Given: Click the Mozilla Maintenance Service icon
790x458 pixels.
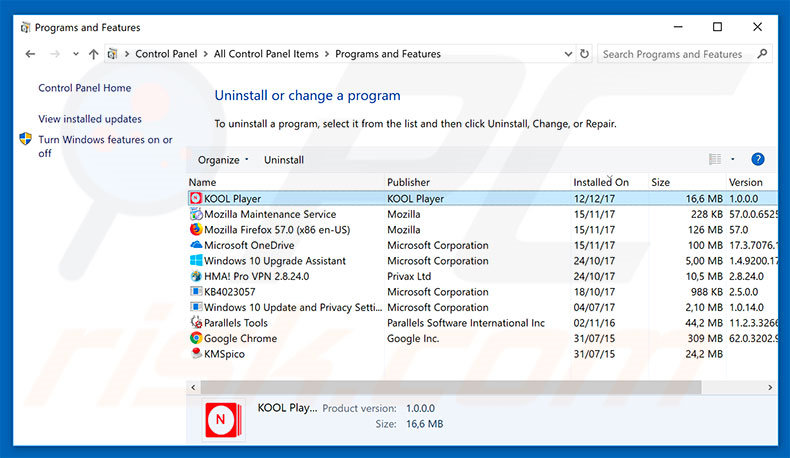Looking at the screenshot, I should 195,214.
